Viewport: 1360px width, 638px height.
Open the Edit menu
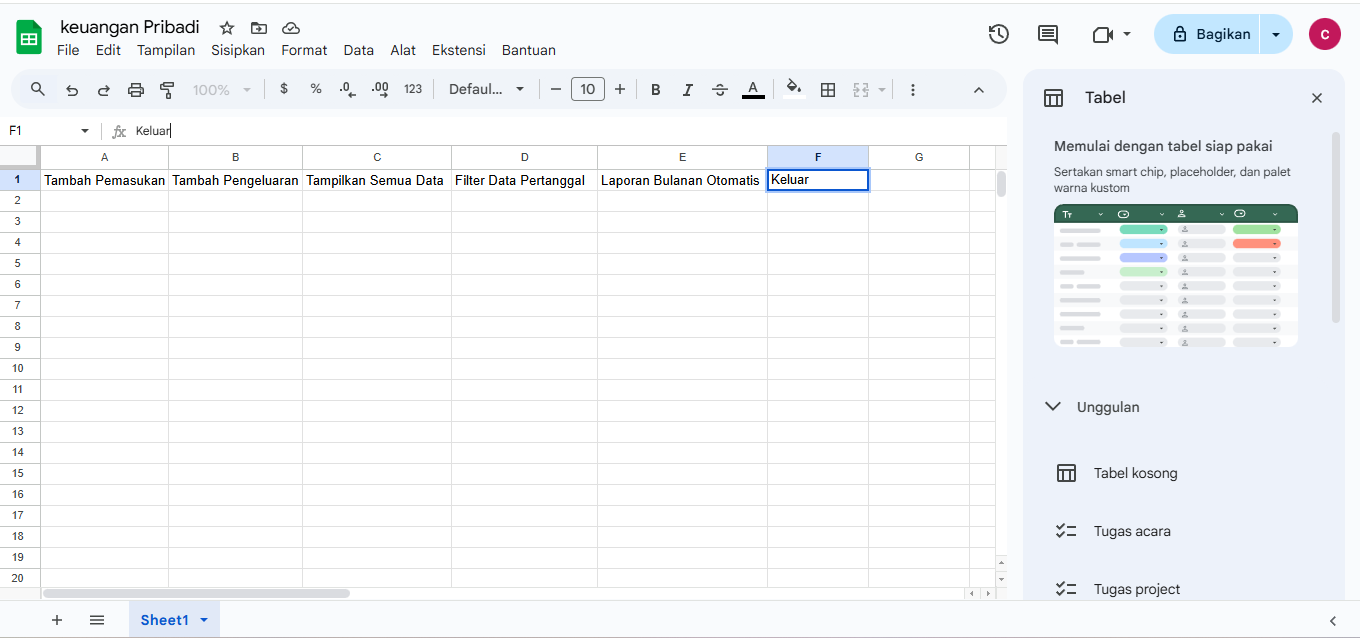pyautogui.click(x=108, y=50)
